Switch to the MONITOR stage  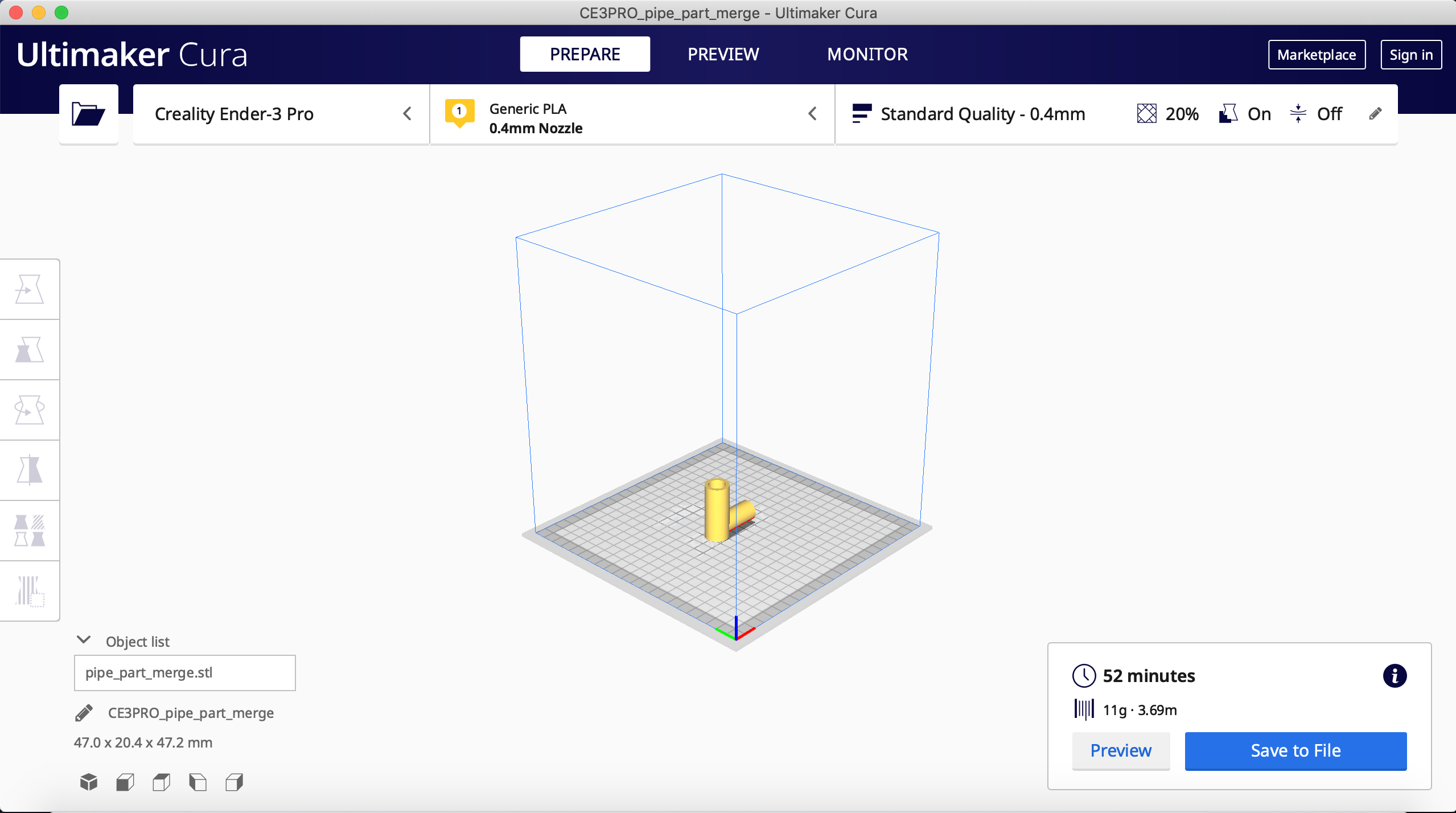click(x=867, y=54)
